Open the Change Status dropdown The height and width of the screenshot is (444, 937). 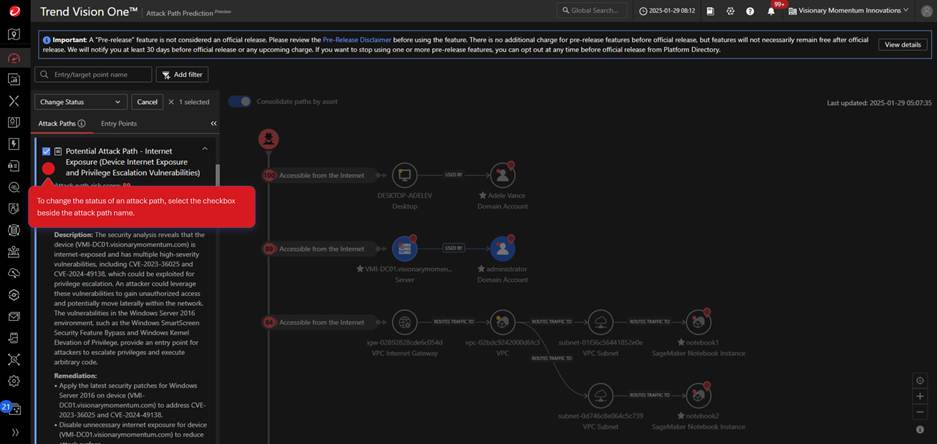81,102
